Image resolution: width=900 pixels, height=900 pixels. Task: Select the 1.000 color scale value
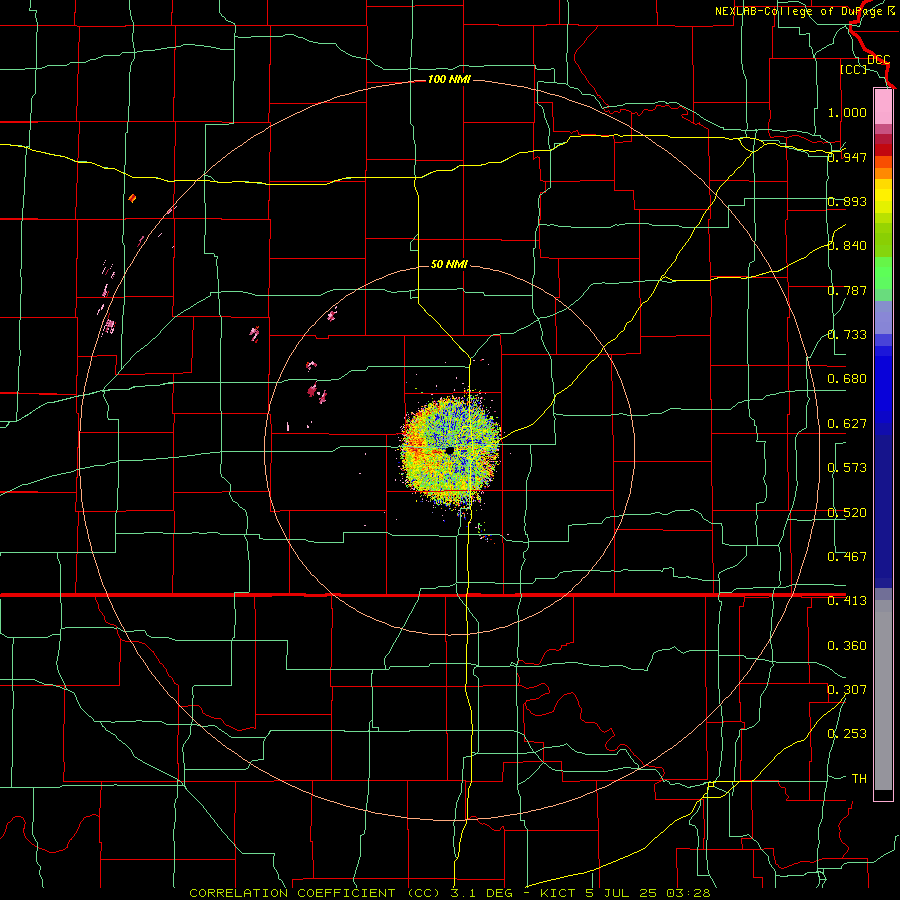(x=847, y=112)
